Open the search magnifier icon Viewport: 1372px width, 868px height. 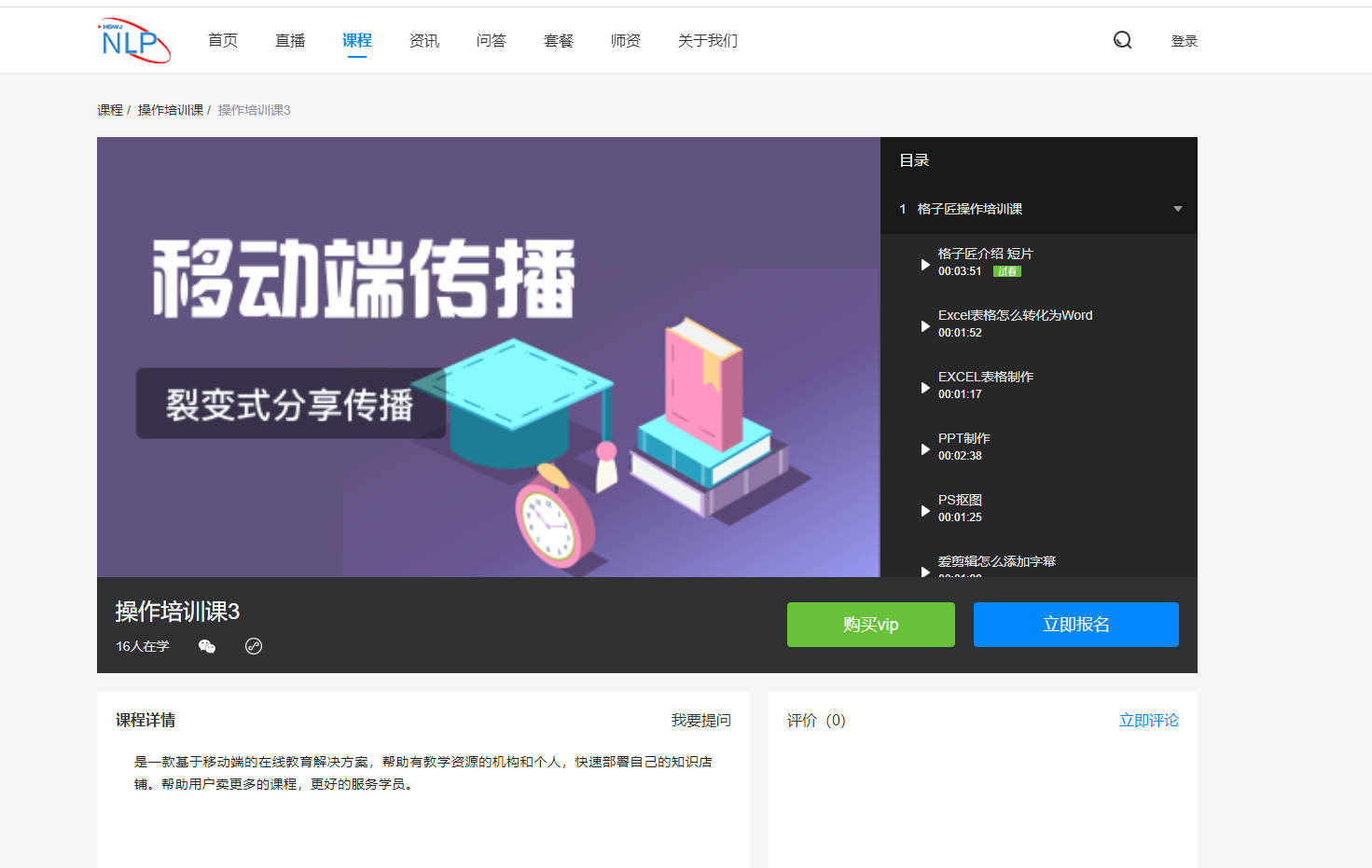[1123, 40]
